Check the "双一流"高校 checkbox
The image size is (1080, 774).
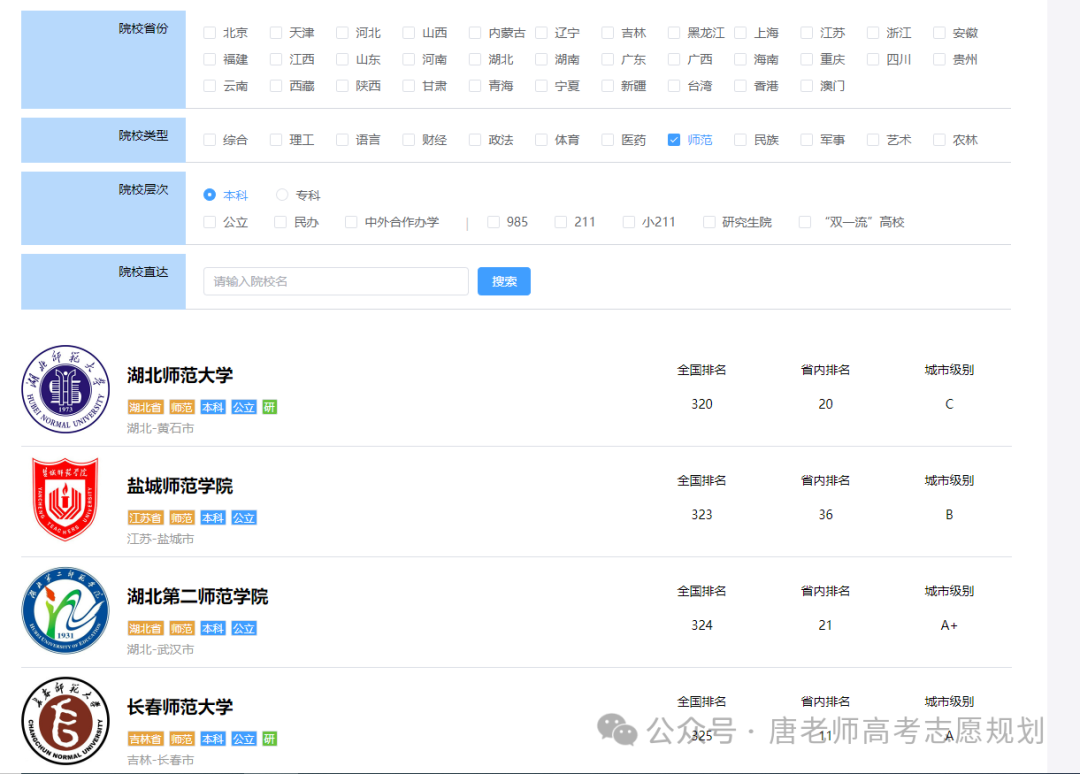(x=804, y=222)
